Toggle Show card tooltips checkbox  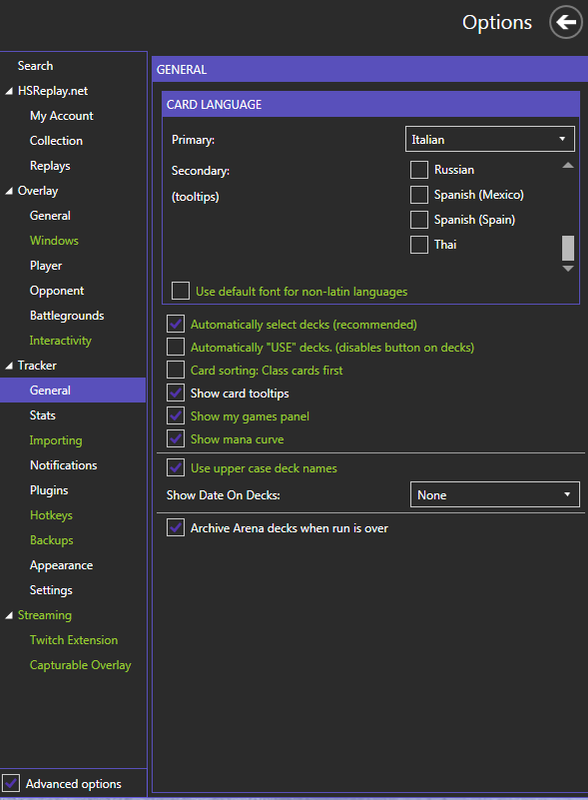[176, 393]
